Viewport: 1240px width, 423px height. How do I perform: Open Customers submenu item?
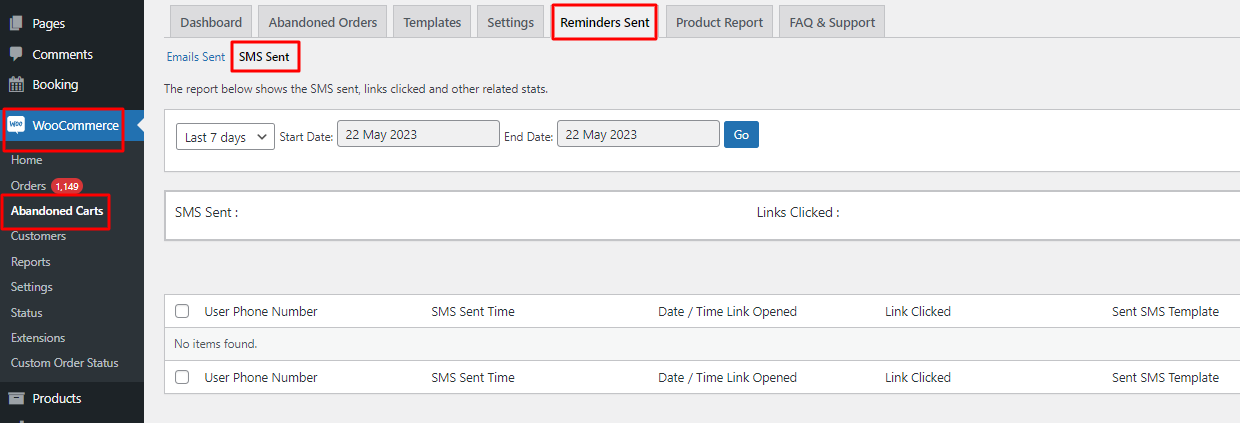(38, 236)
